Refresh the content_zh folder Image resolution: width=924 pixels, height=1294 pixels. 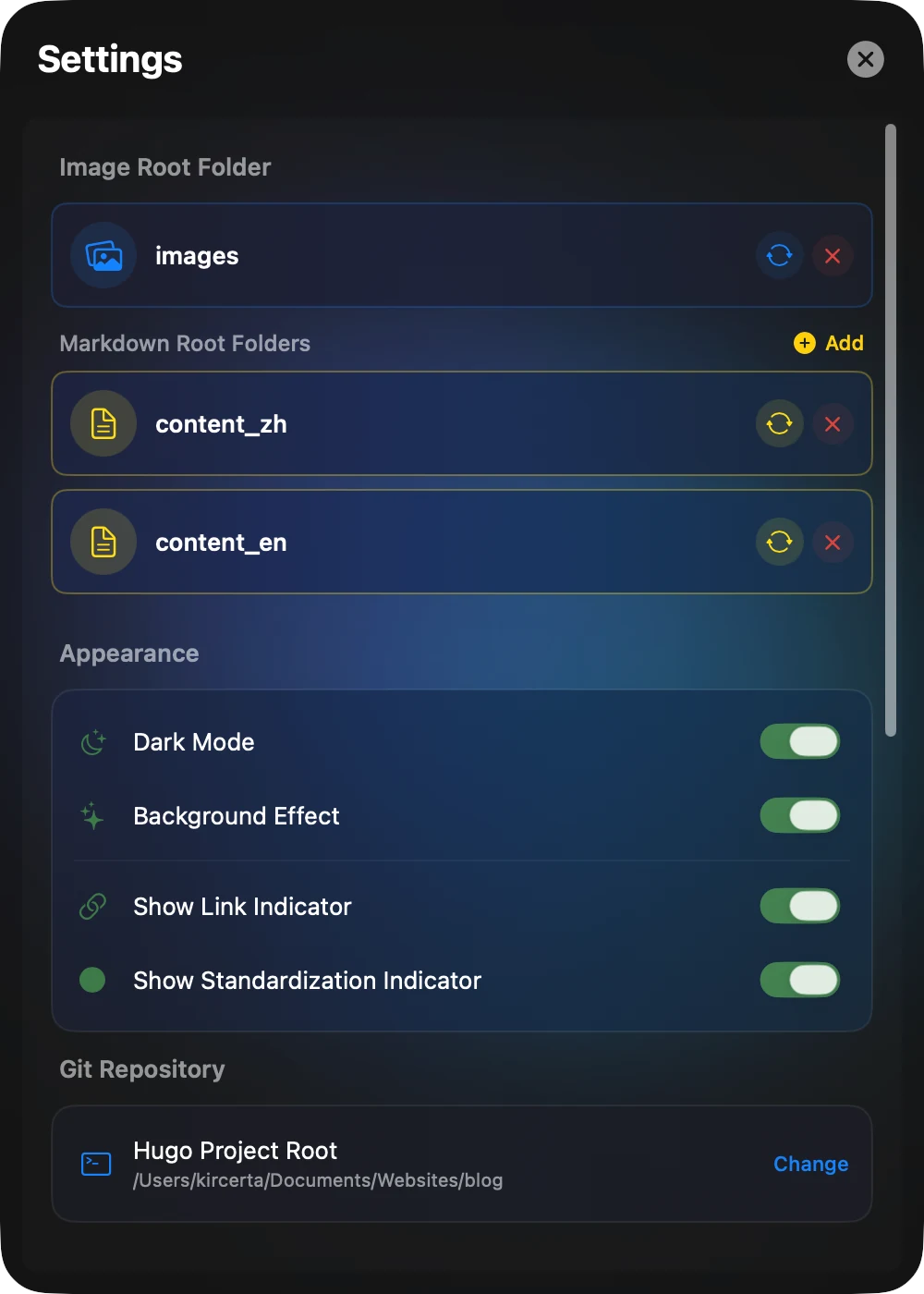click(780, 423)
